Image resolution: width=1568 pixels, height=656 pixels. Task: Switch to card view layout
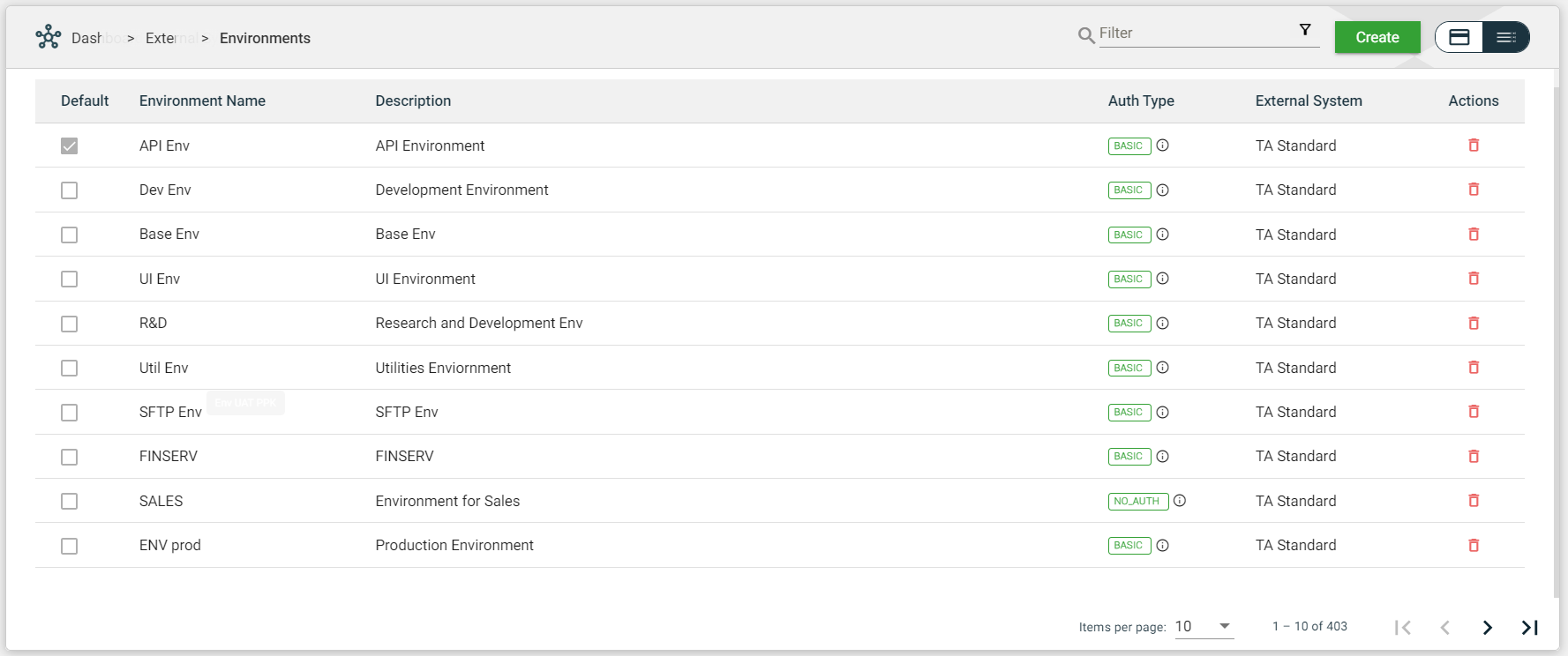[x=1459, y=37]
